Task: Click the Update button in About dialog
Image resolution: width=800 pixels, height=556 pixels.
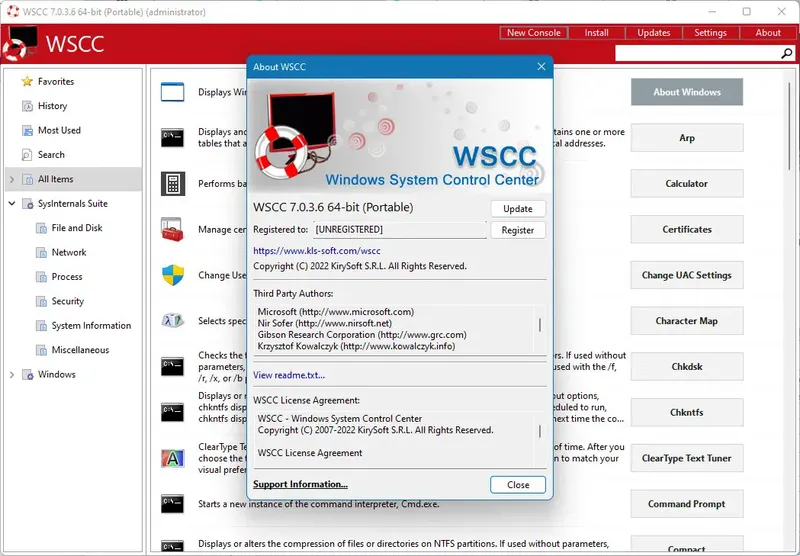Action: (x=518, y=209)
